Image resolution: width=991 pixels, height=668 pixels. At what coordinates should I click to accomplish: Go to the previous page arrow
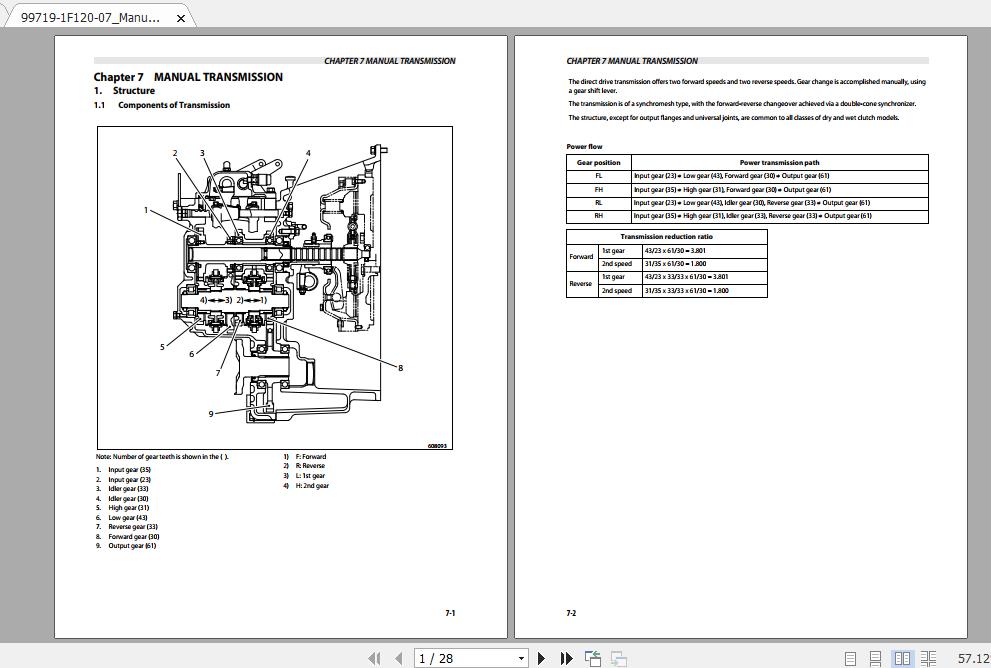coord(399,658)
